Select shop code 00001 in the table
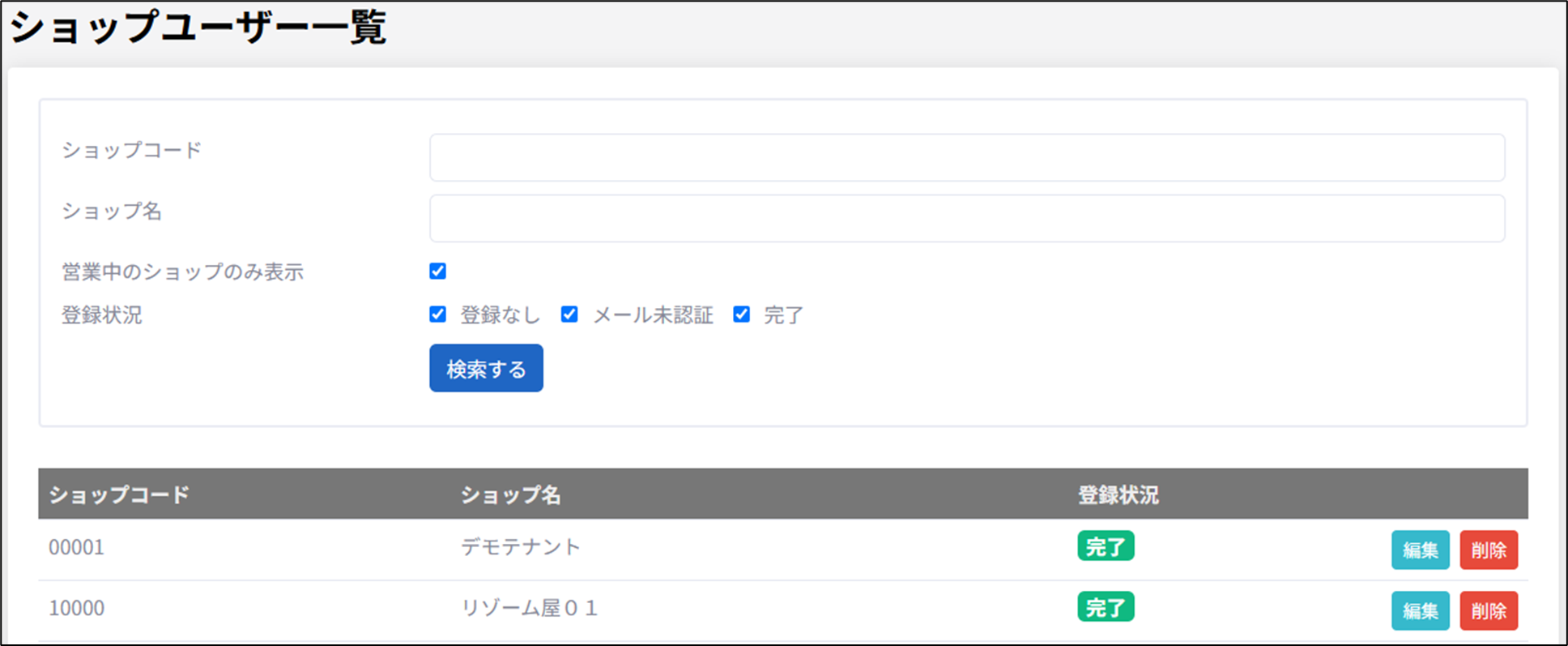 tap(77, 548)
